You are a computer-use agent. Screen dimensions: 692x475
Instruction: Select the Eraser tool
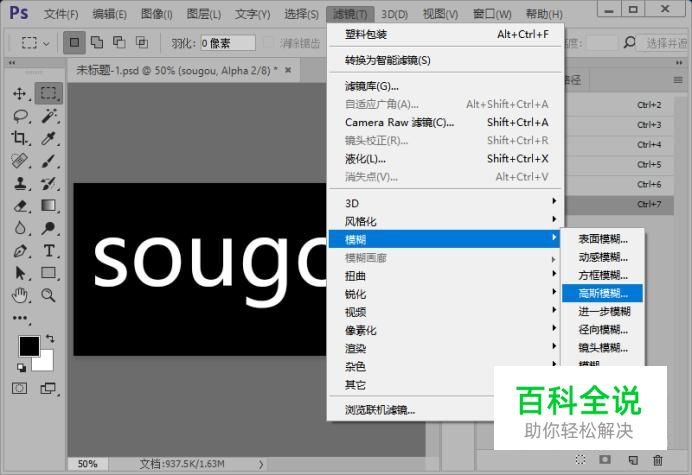pos(20,206)
